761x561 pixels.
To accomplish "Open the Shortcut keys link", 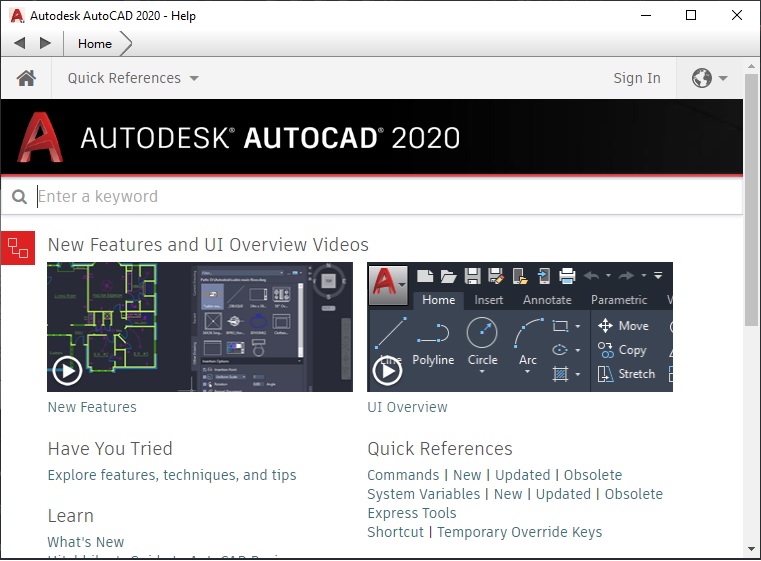I will (x=396, y=532).
